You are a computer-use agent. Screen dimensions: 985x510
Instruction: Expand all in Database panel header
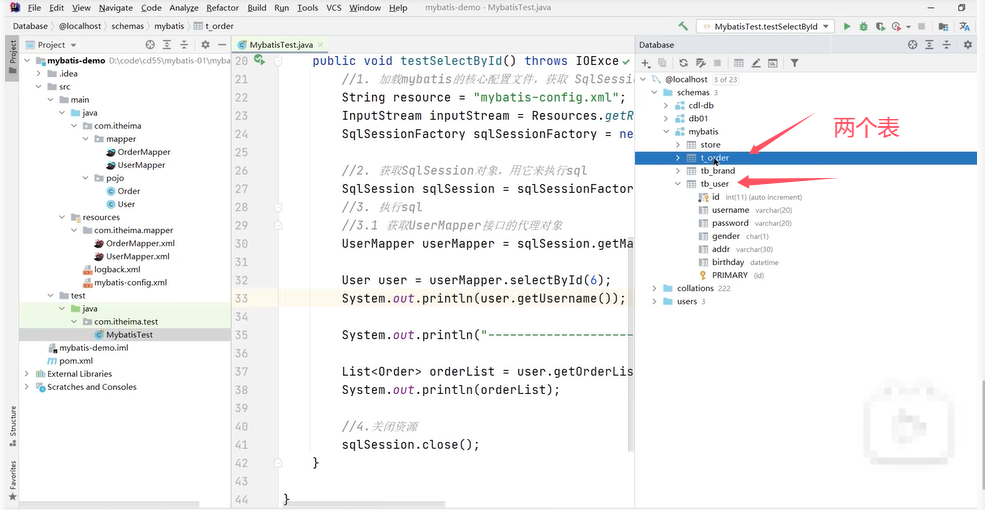coord(930,45)
